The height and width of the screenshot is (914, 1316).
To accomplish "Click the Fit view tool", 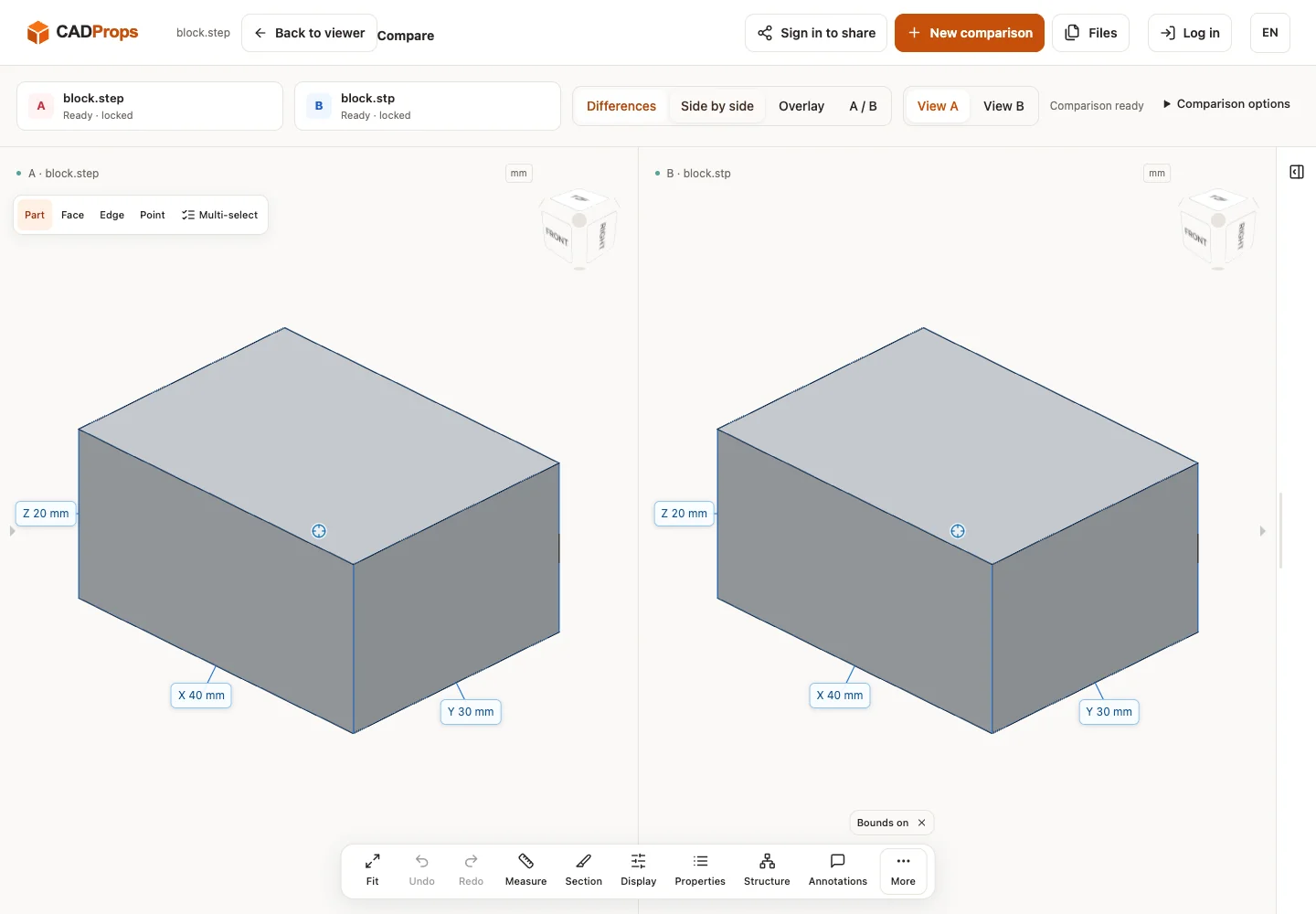I will point(372,870).
